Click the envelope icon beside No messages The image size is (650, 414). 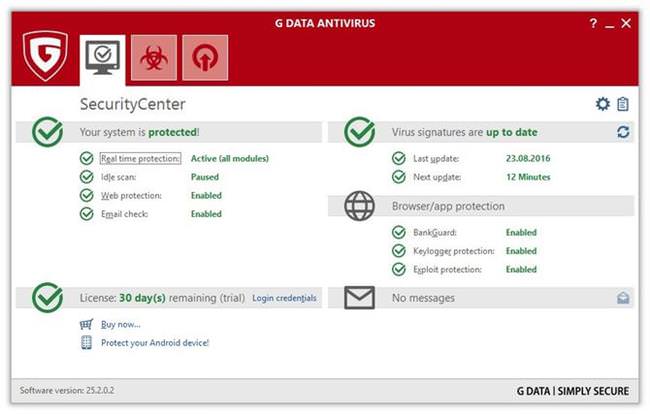359,298
